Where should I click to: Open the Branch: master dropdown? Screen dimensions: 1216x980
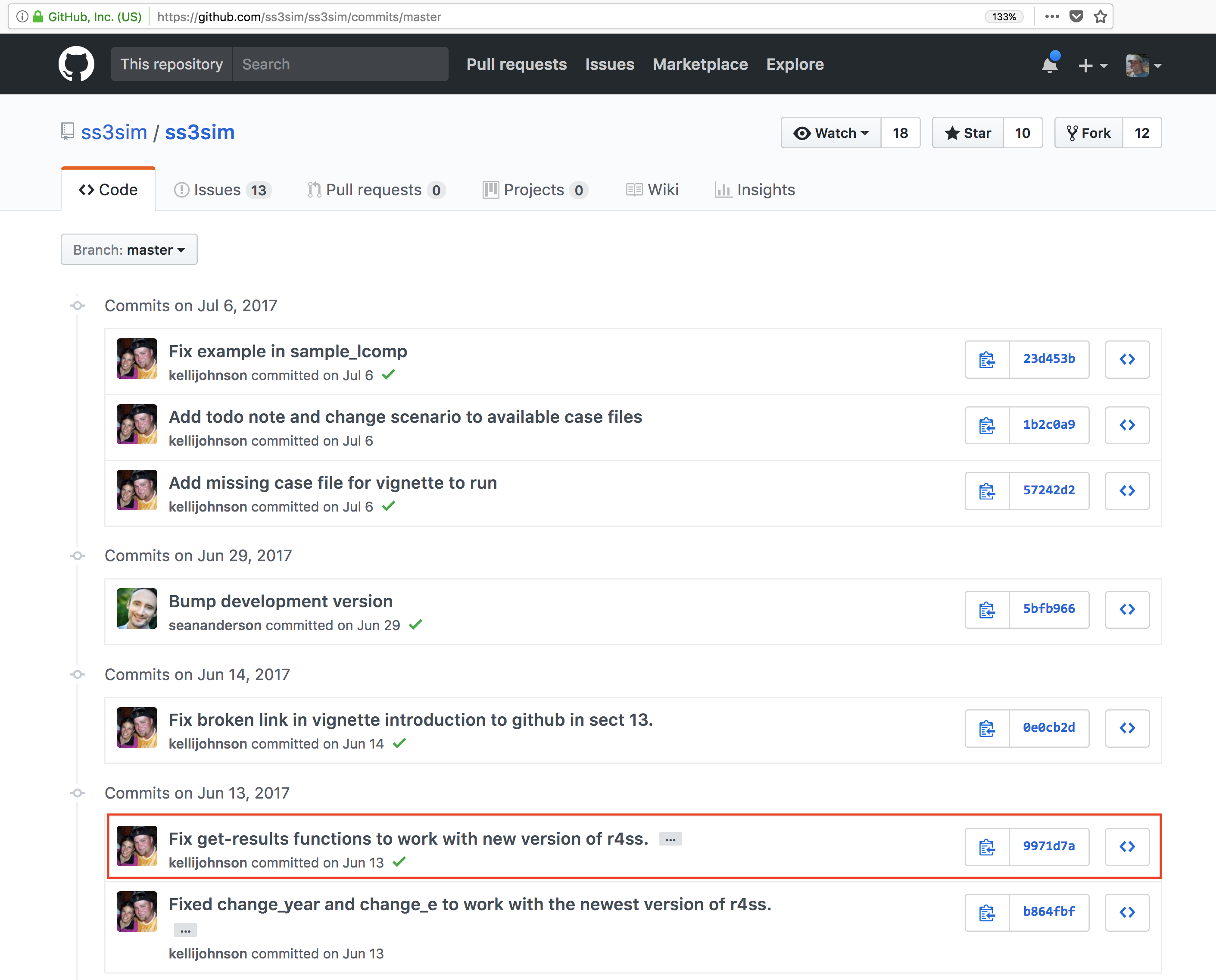coord(129,250)
